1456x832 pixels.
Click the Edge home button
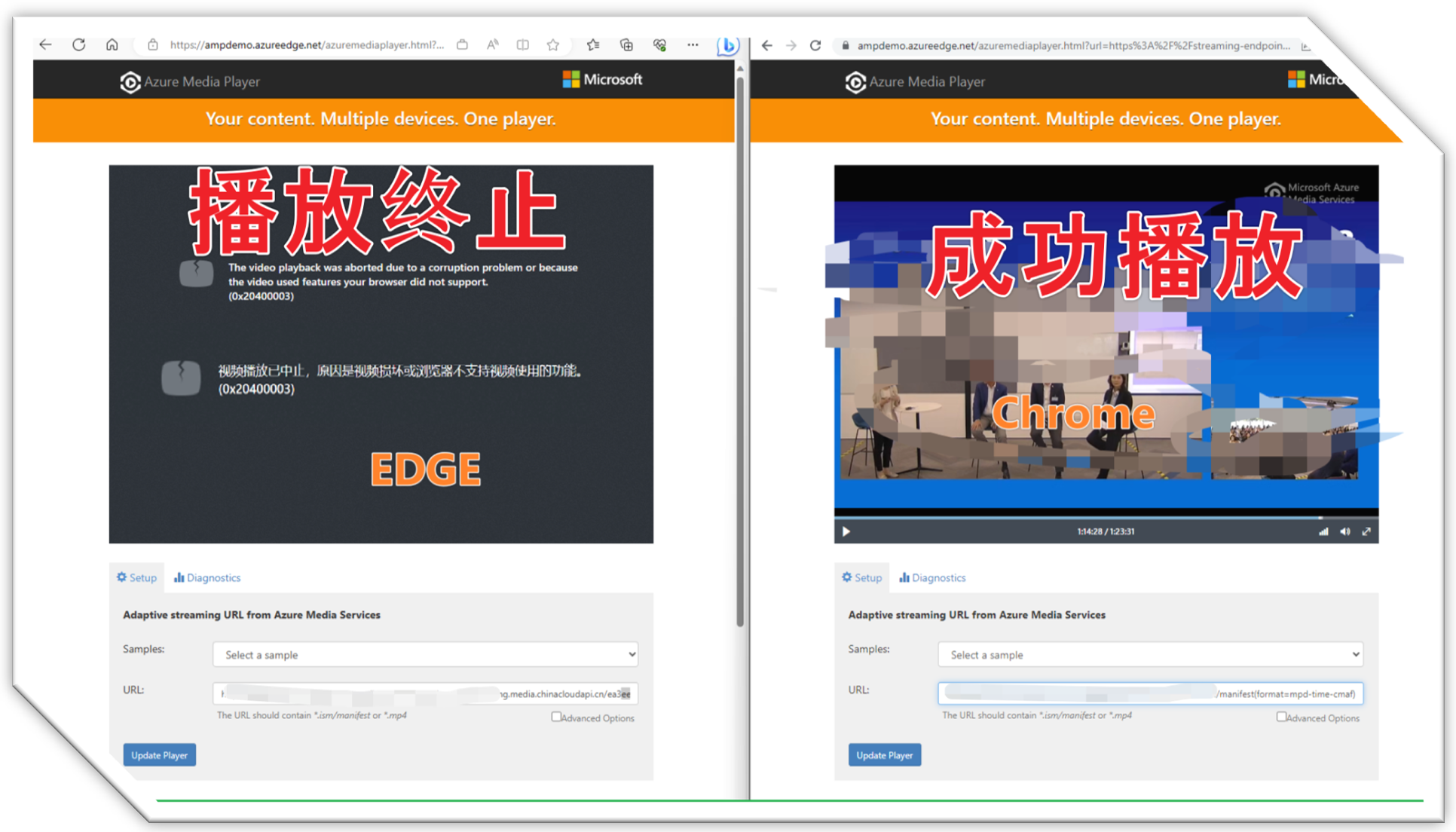pos(112,45)
